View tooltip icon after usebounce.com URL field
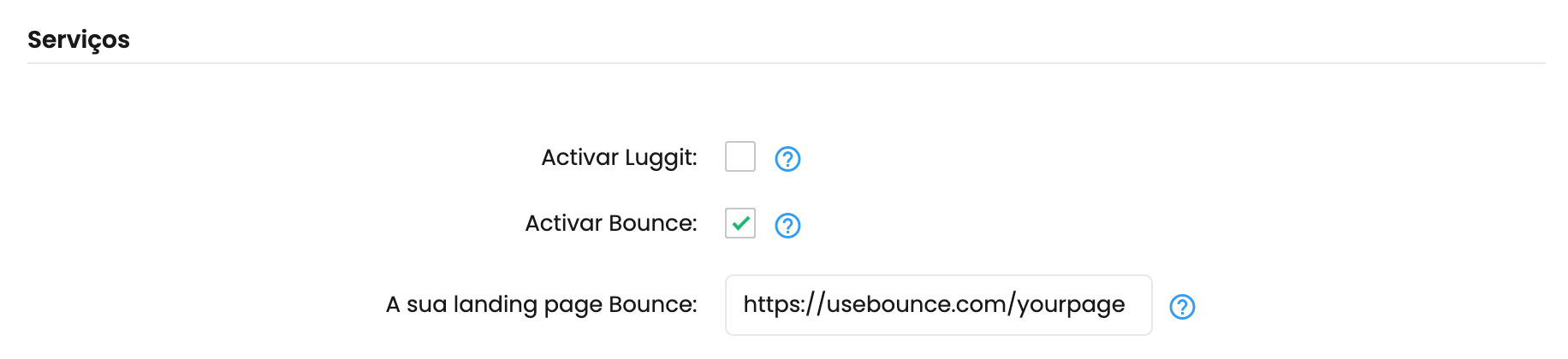 (1182, 307)
